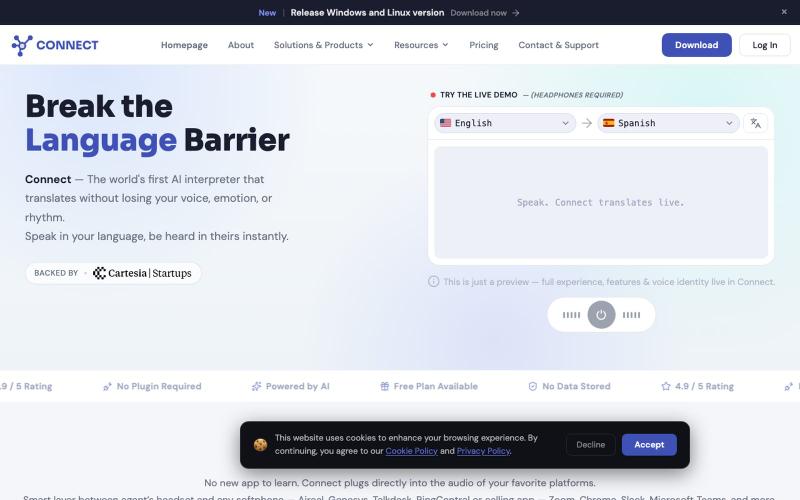Viewport: 800px width, 500px height.
Task: Click the Free Plan Available text
Action: tap(436, 386)
